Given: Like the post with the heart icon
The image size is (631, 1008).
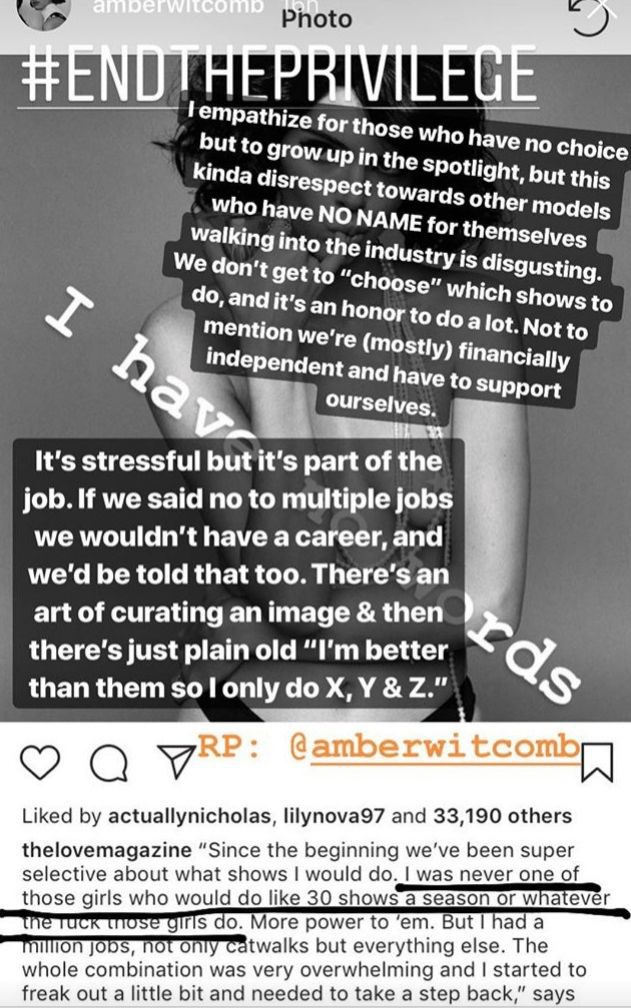Looking at the screenshot, I should point(40,762).
